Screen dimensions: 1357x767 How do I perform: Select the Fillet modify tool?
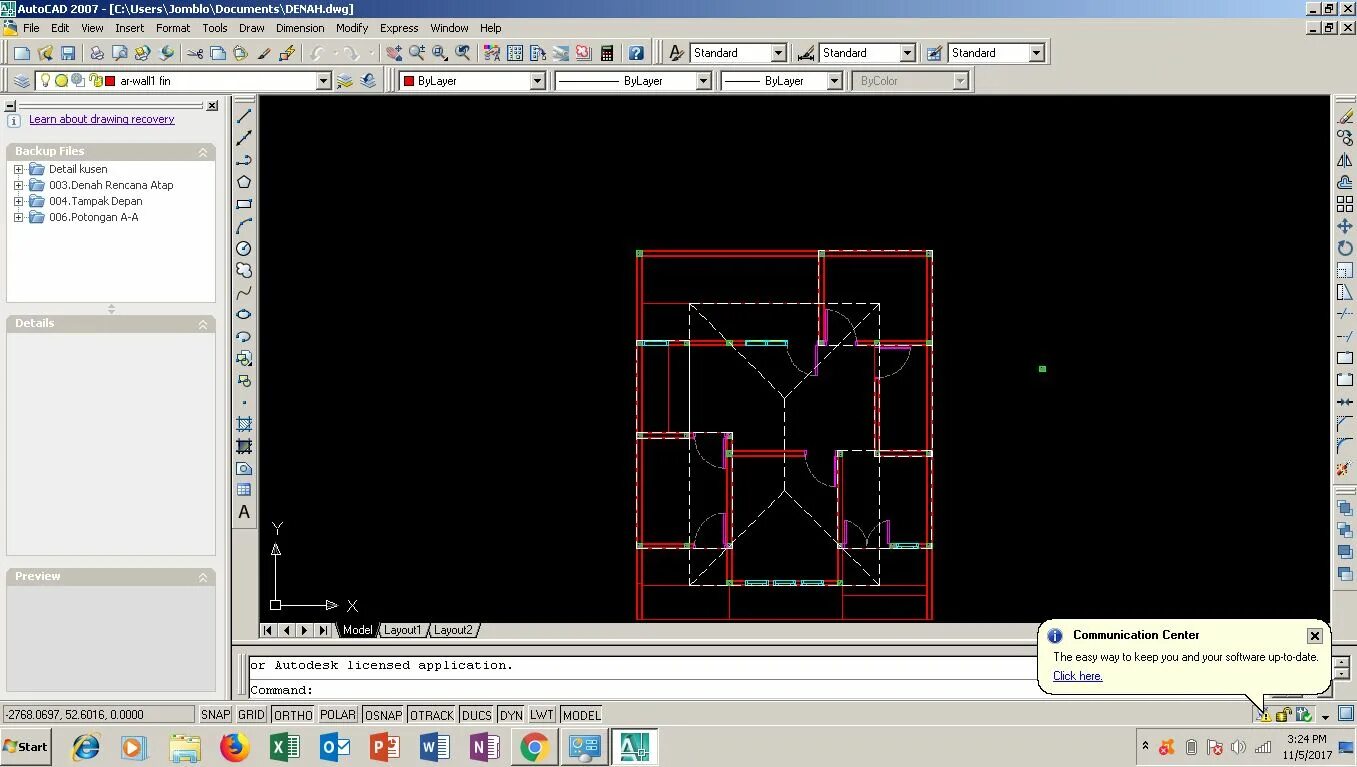click(1345, 446)
